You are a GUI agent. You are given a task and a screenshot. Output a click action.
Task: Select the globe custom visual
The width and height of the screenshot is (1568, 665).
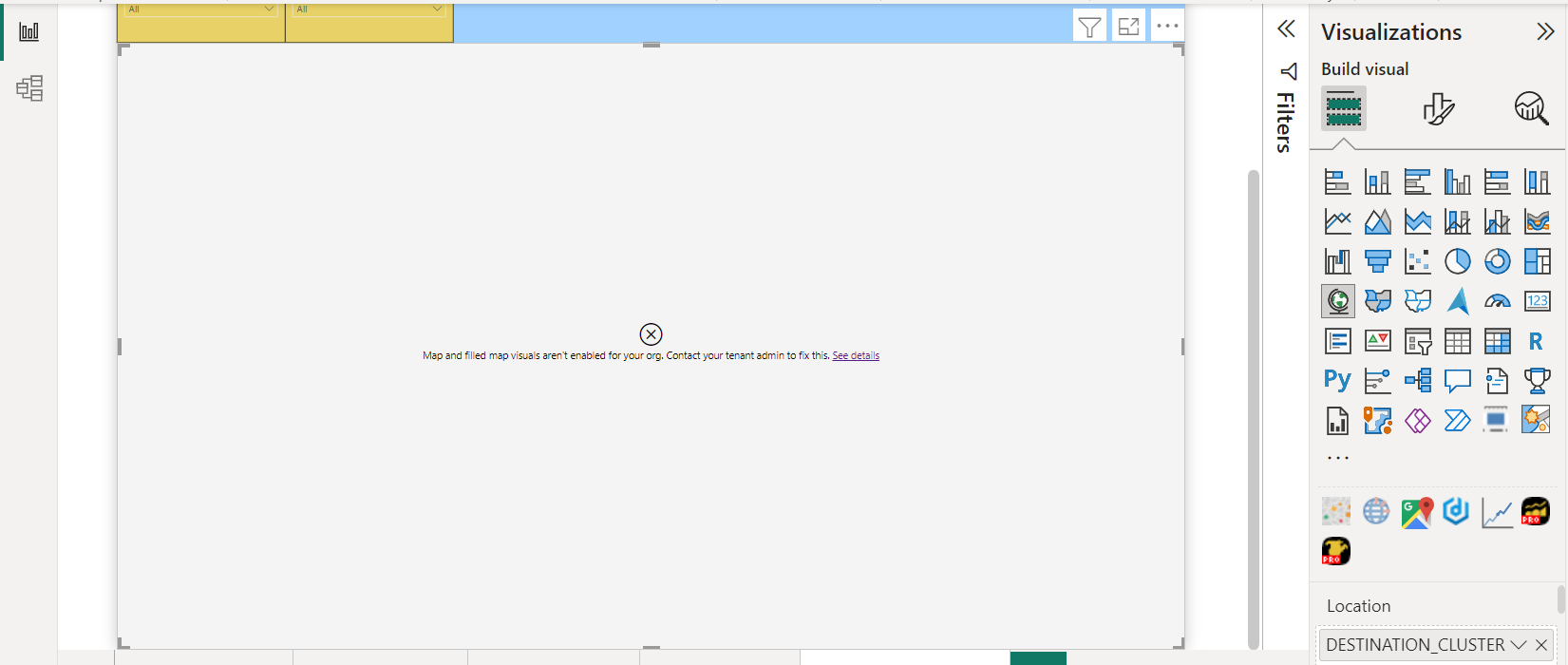pos(1376,512)
